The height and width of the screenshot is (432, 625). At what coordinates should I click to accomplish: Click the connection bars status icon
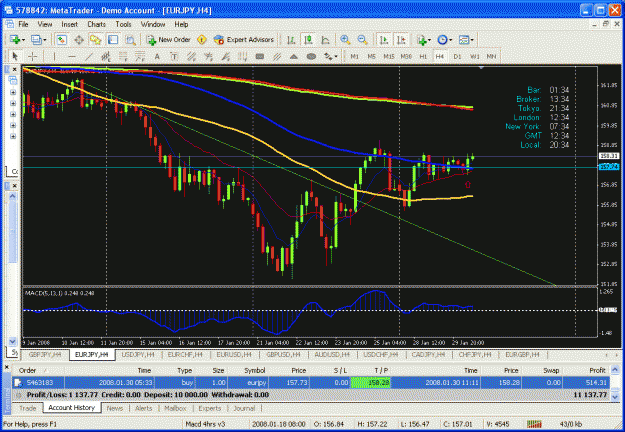(535, 424)
